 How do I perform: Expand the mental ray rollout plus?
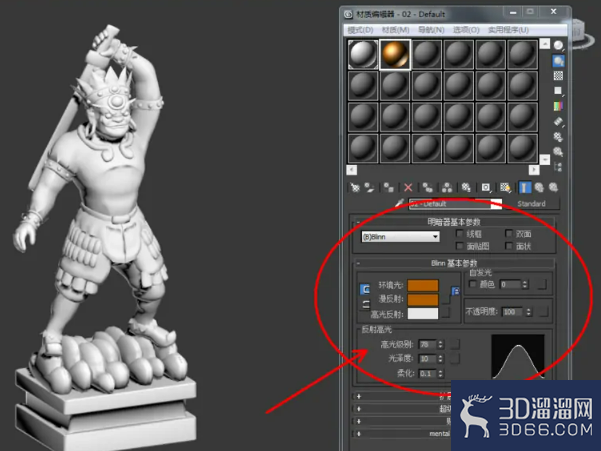(x=359, y=434)
